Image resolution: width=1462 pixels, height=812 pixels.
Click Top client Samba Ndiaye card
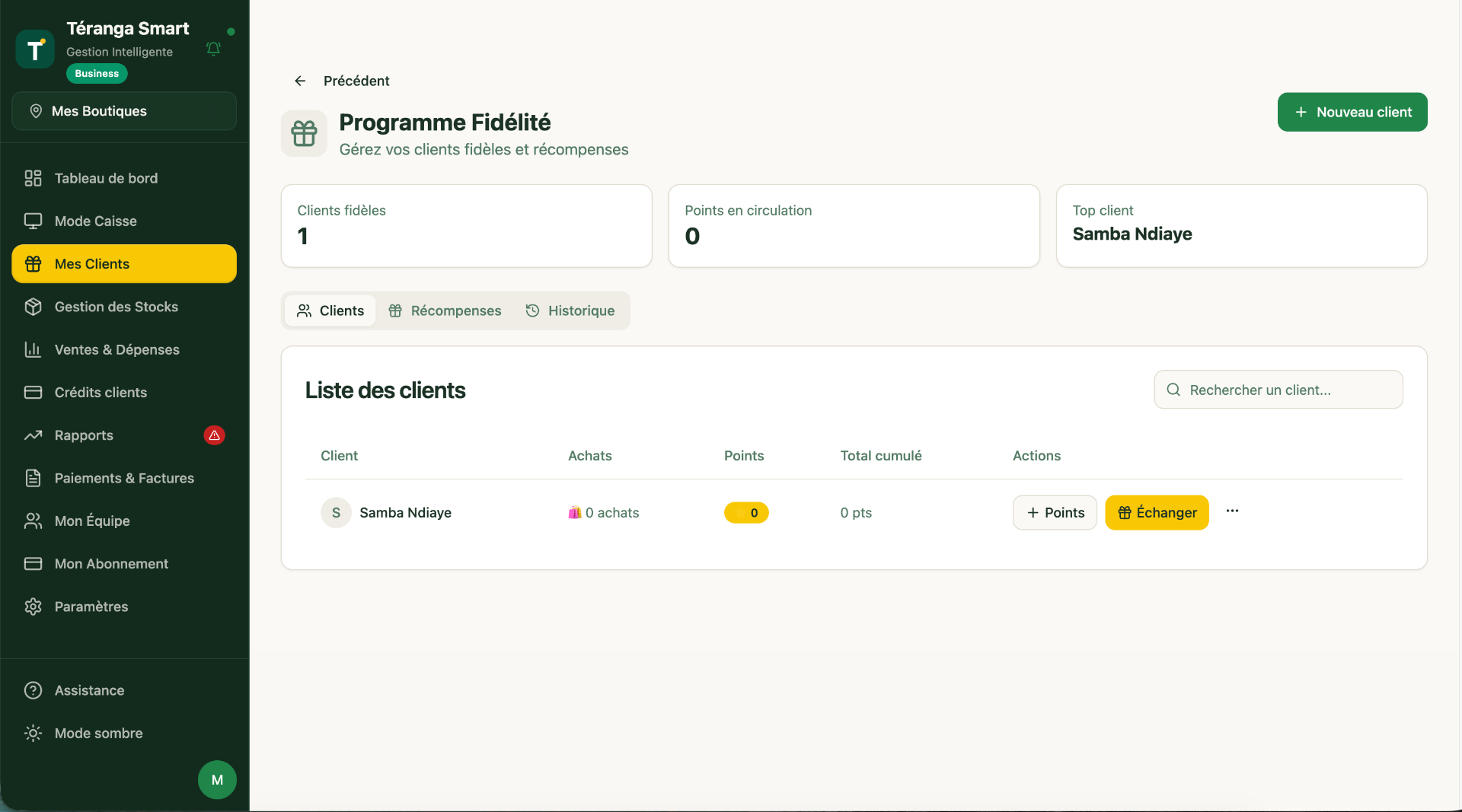(x=1241, y=226)
